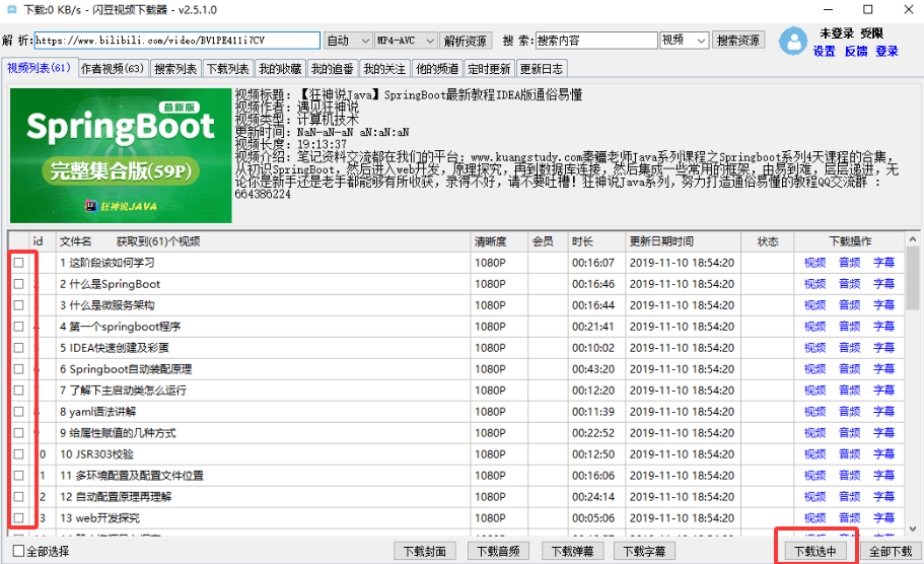Open the 自动 quality dropdown

click(x=348, y=41)
